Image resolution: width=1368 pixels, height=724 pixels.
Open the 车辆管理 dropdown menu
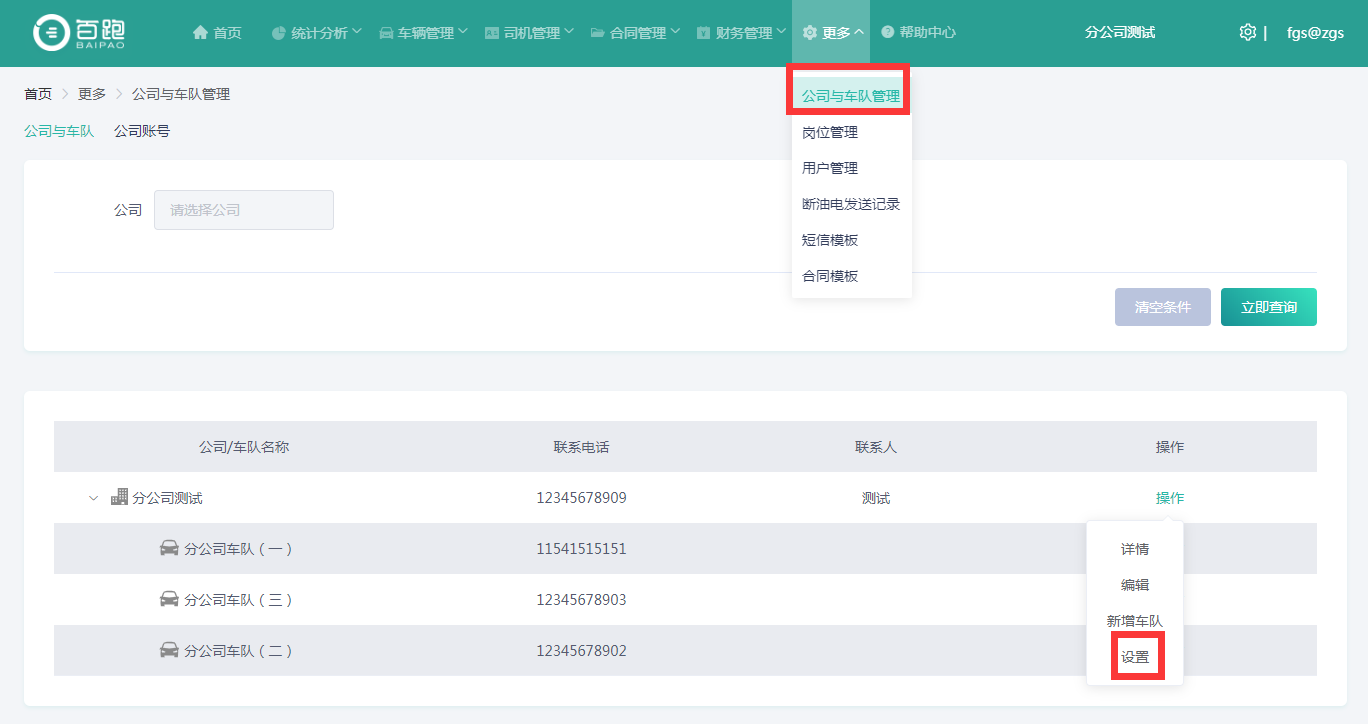424,33
